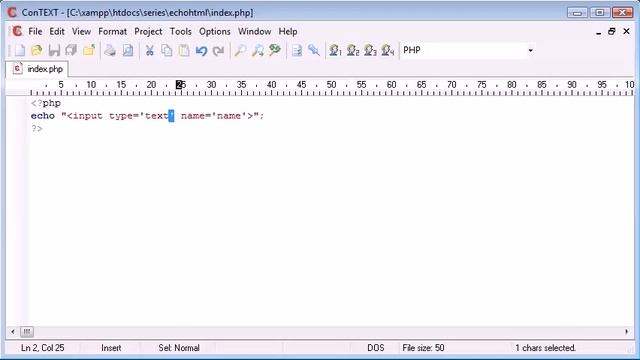Click the word wrap document icon
Viewport: 640px width, 360px height.
(x=297, y=51)
